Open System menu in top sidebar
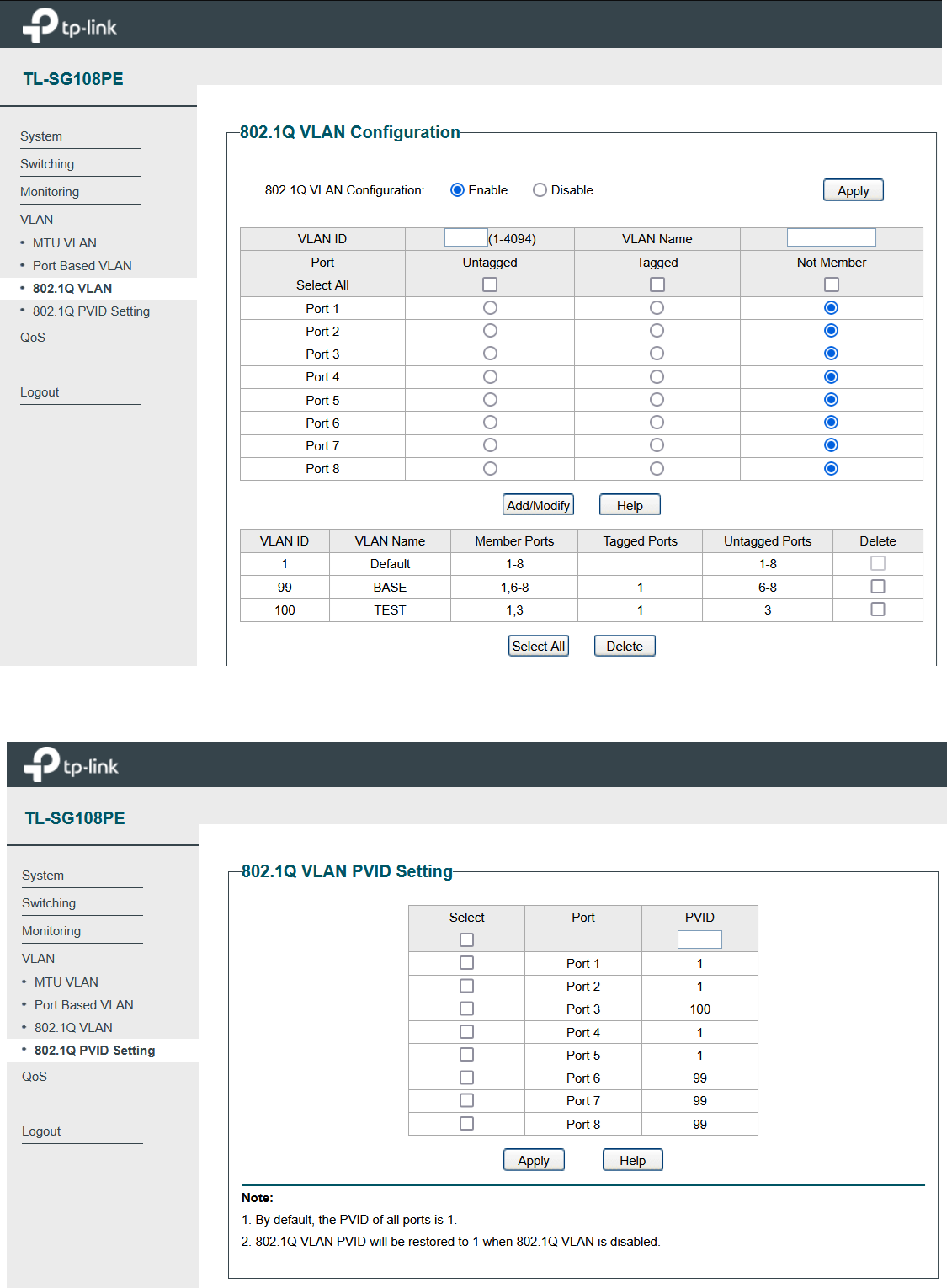Image resolution: width=952 pixels, height=1288 pixels. tap(41, 136)
